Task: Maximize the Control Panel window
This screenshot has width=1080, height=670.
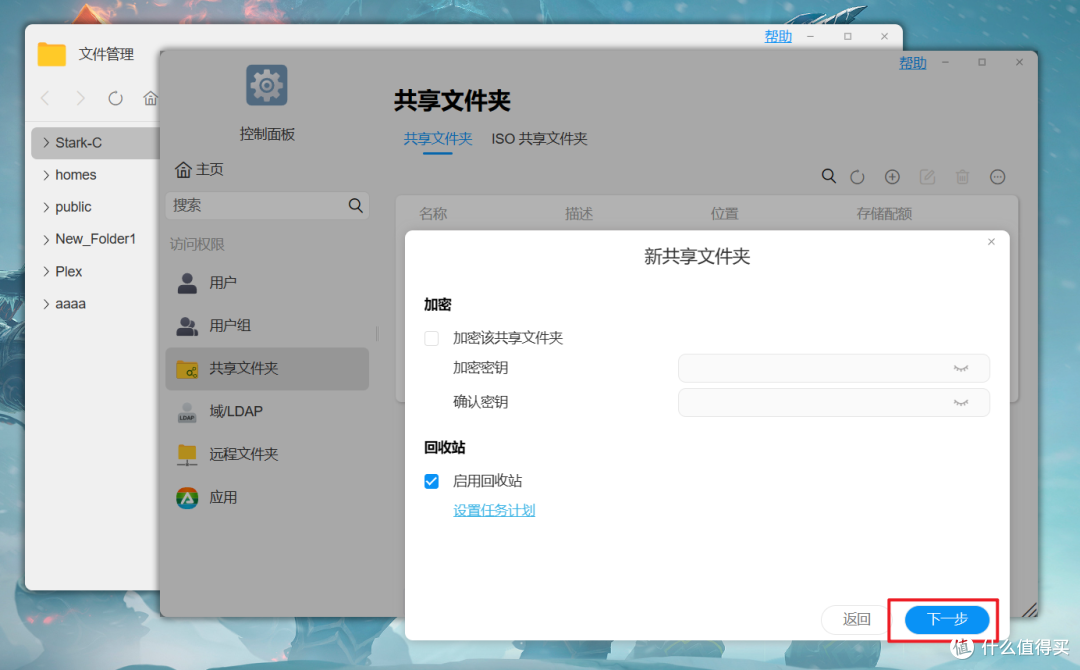Action: click(982, 62)
